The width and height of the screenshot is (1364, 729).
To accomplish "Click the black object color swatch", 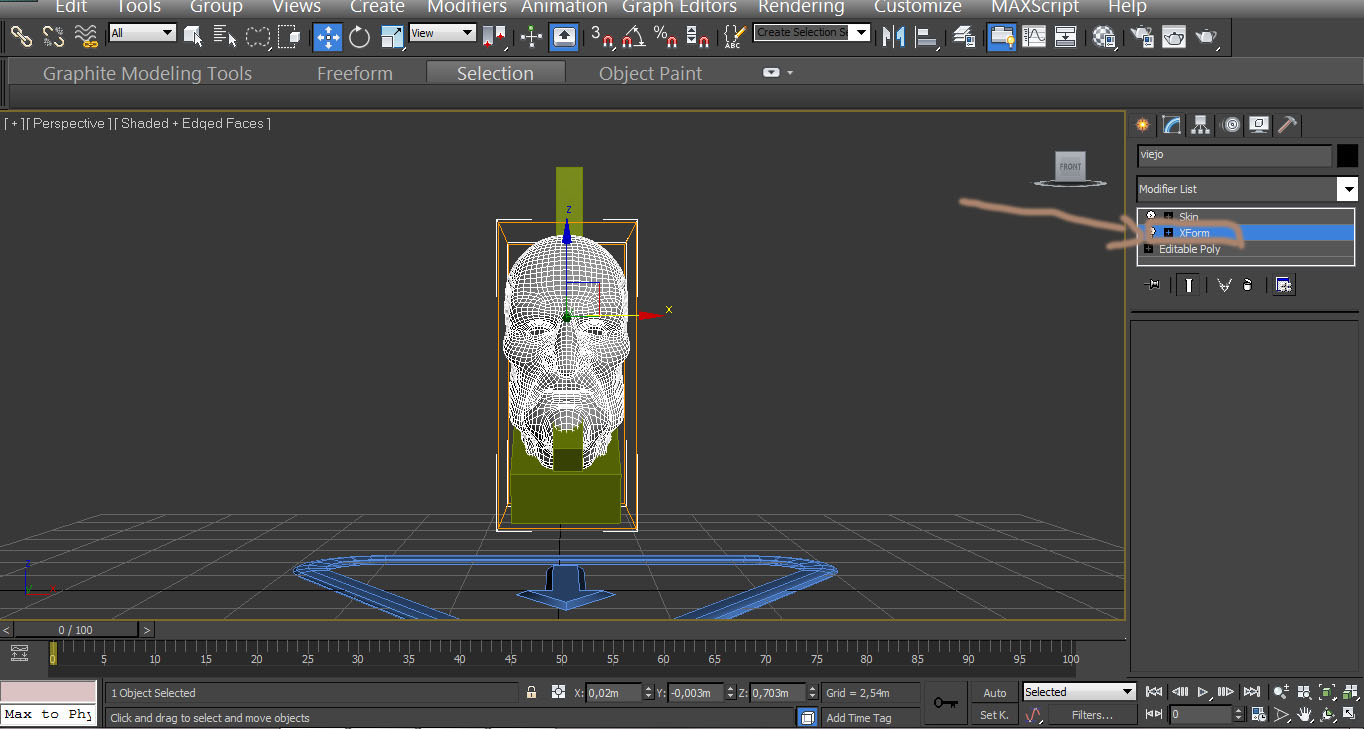I will pos(1347,155).
